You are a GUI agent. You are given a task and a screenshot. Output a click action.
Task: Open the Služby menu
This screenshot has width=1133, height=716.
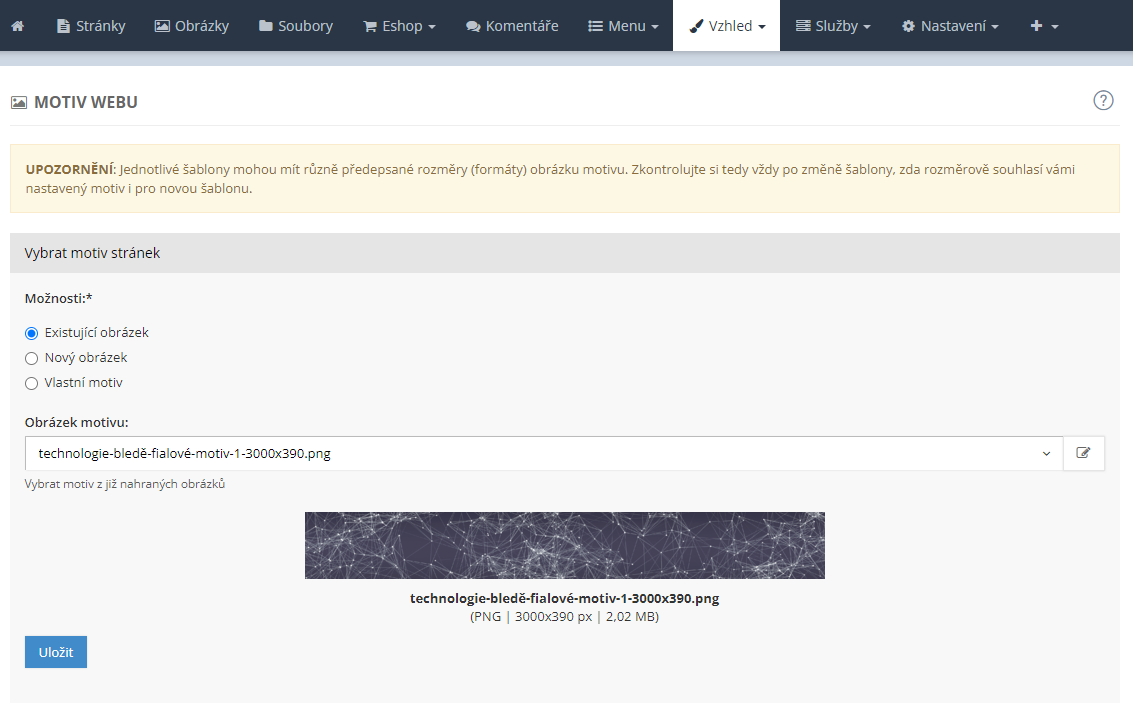pyautogui.click(x=833, y=26)
